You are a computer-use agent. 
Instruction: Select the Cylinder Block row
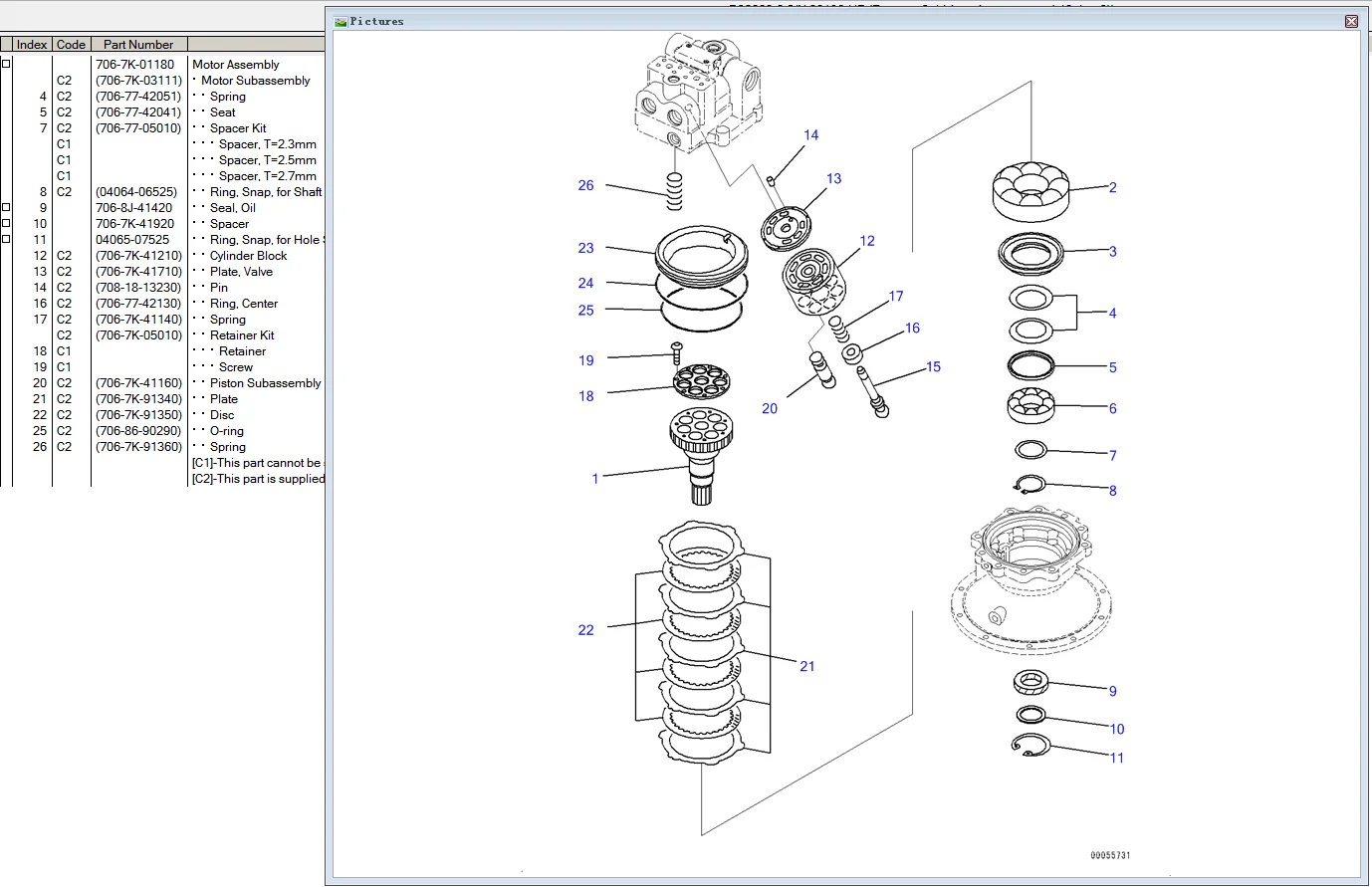(x=248, y=256)
